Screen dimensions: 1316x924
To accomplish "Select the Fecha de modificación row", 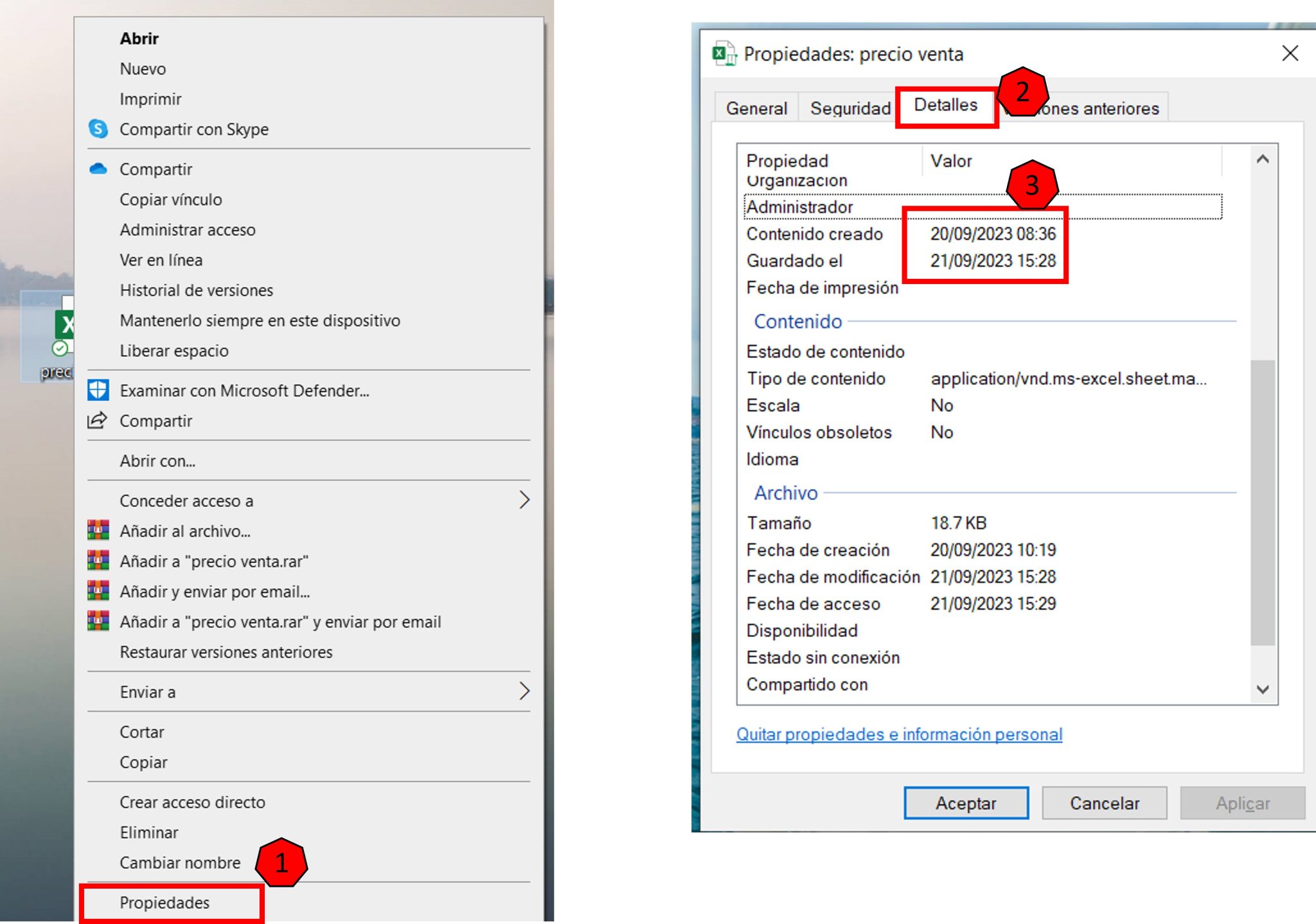I will [983, 577].
